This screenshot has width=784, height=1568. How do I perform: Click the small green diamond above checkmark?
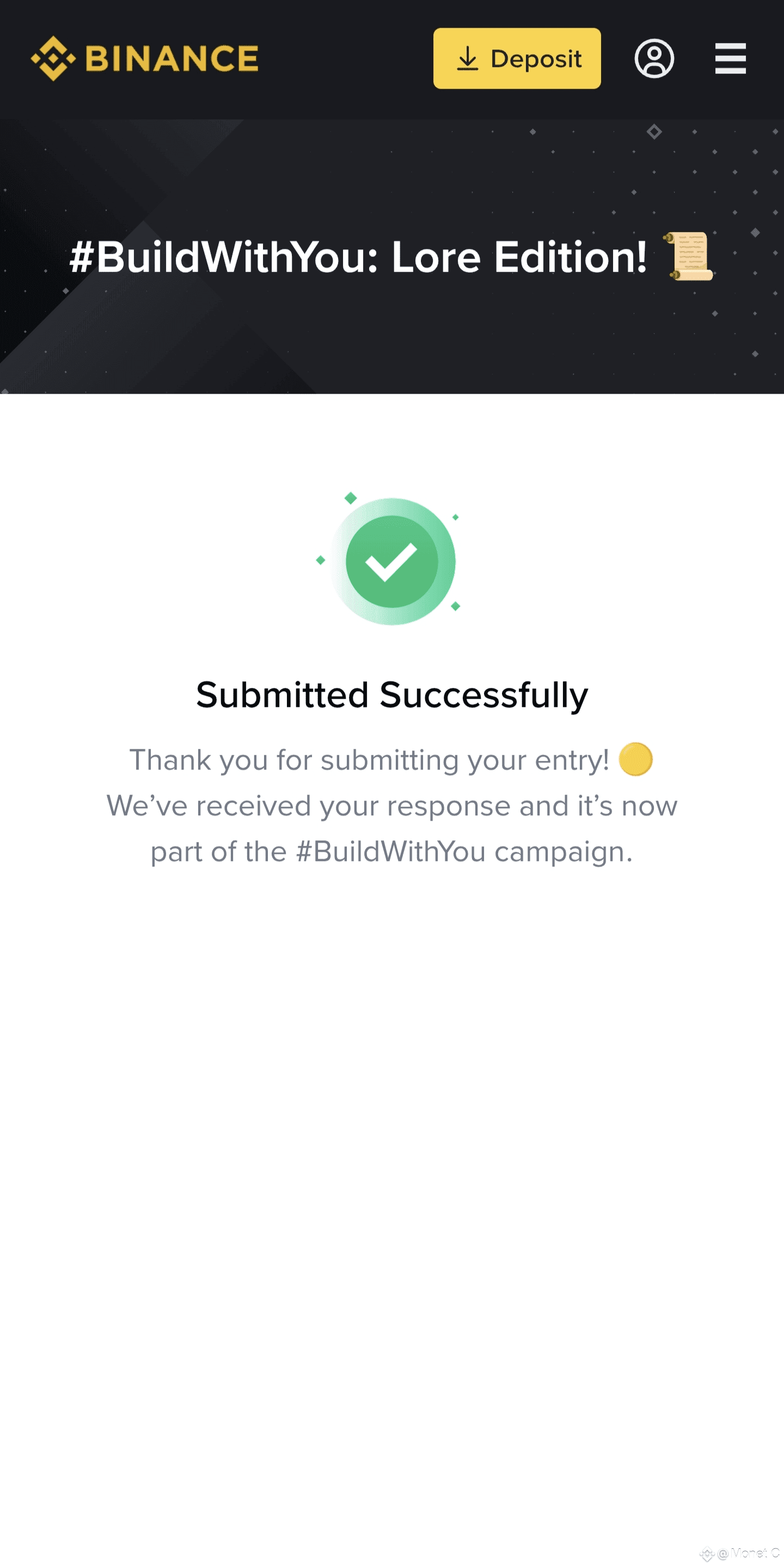[x=351, y=498]
